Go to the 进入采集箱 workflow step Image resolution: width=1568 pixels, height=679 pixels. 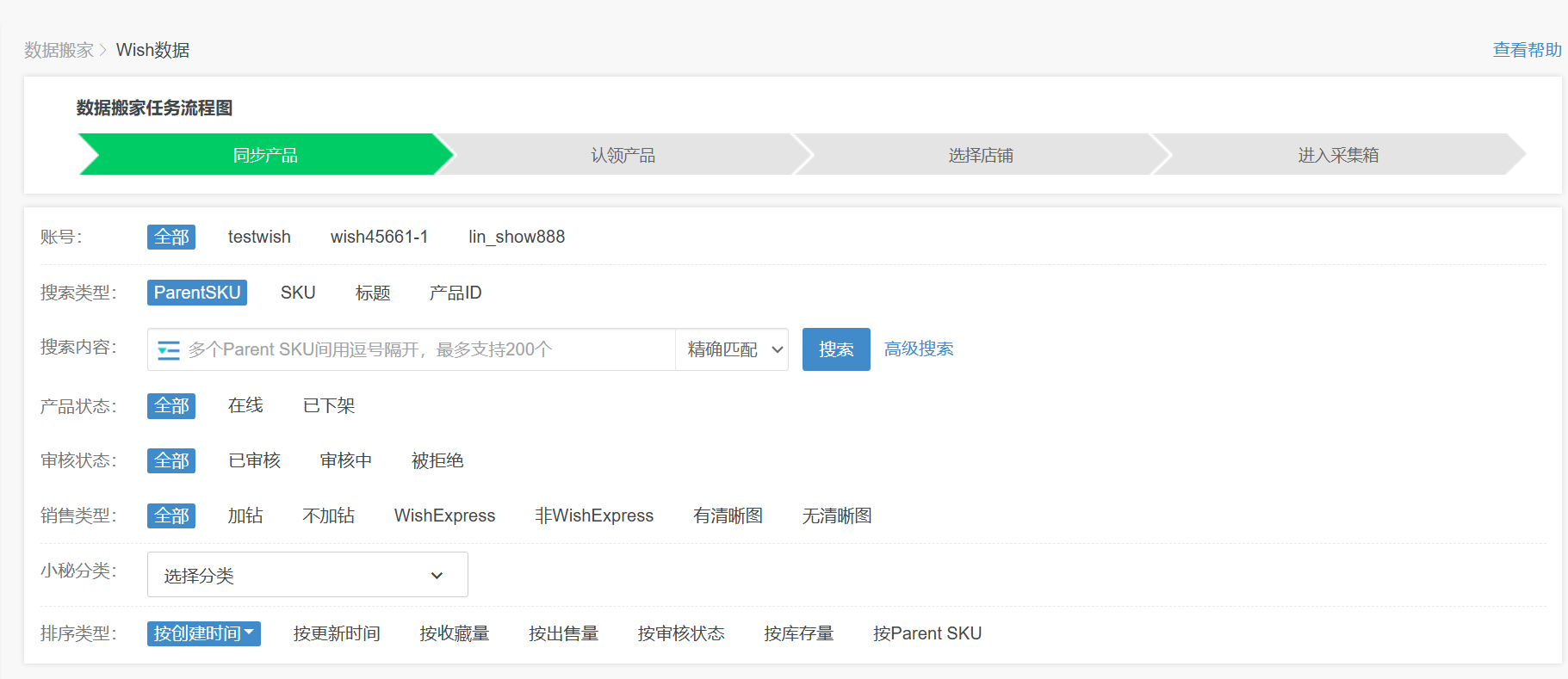pos(1337,155)
